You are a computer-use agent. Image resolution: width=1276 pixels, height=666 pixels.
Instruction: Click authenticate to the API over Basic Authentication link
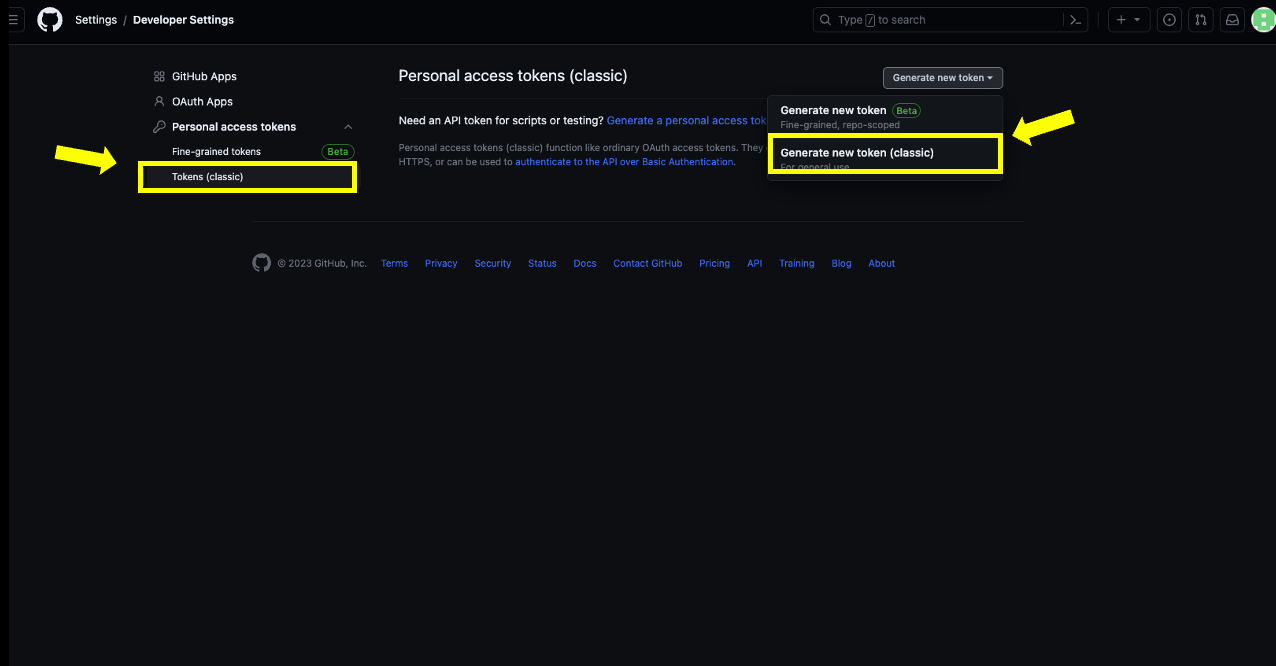pos(624,162)
